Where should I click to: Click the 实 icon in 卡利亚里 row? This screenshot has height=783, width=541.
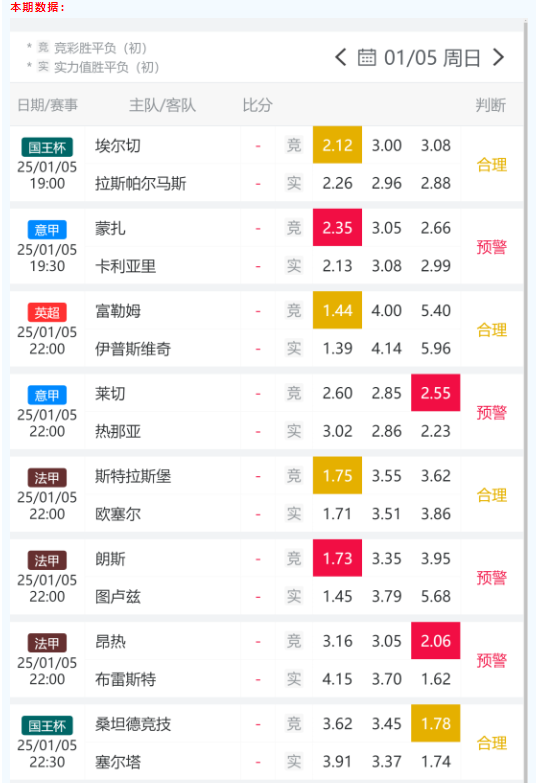[x=294, y=266]
